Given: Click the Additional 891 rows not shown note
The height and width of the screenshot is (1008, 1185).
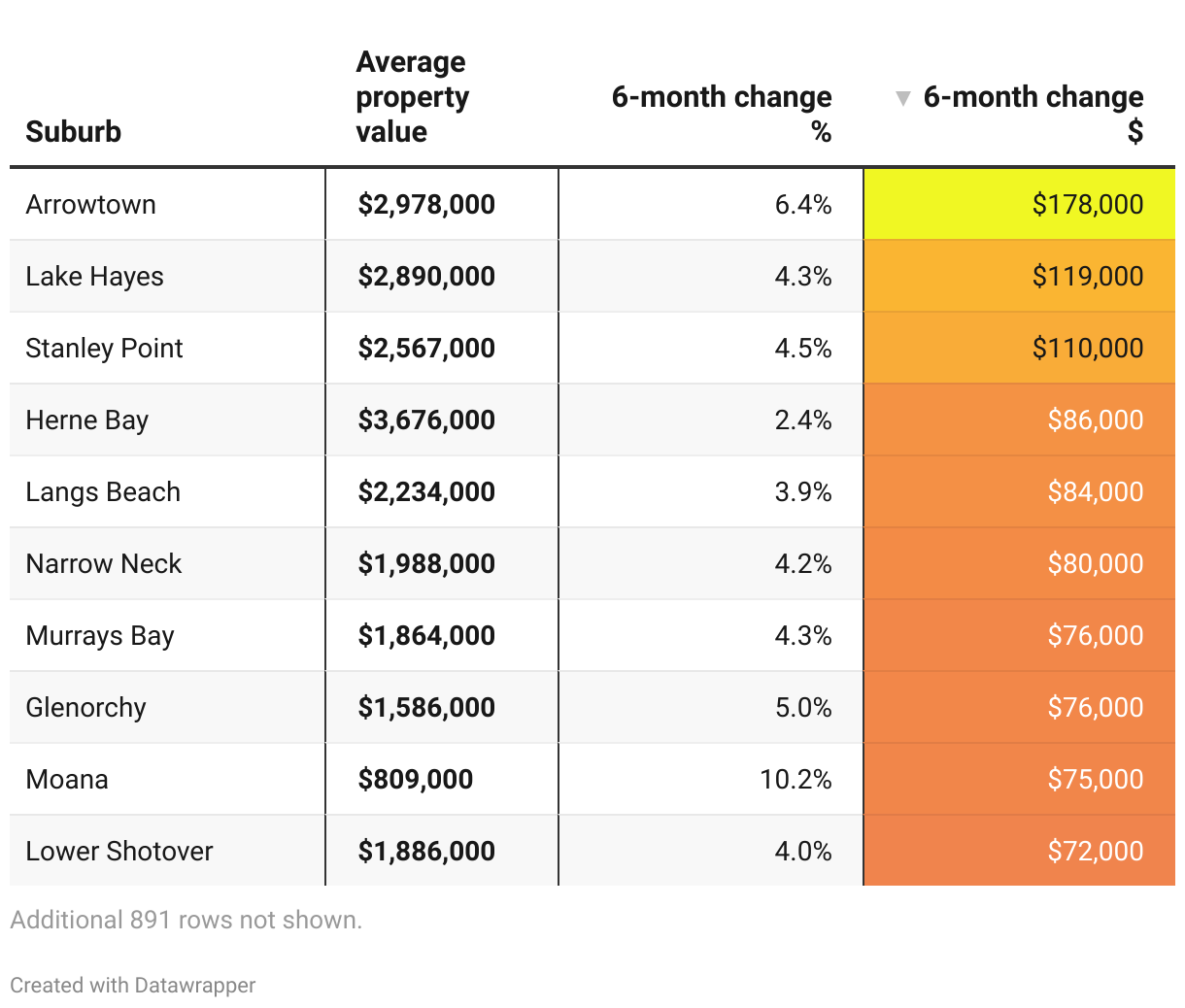Looking at the screenshot, I should point(186,920).
